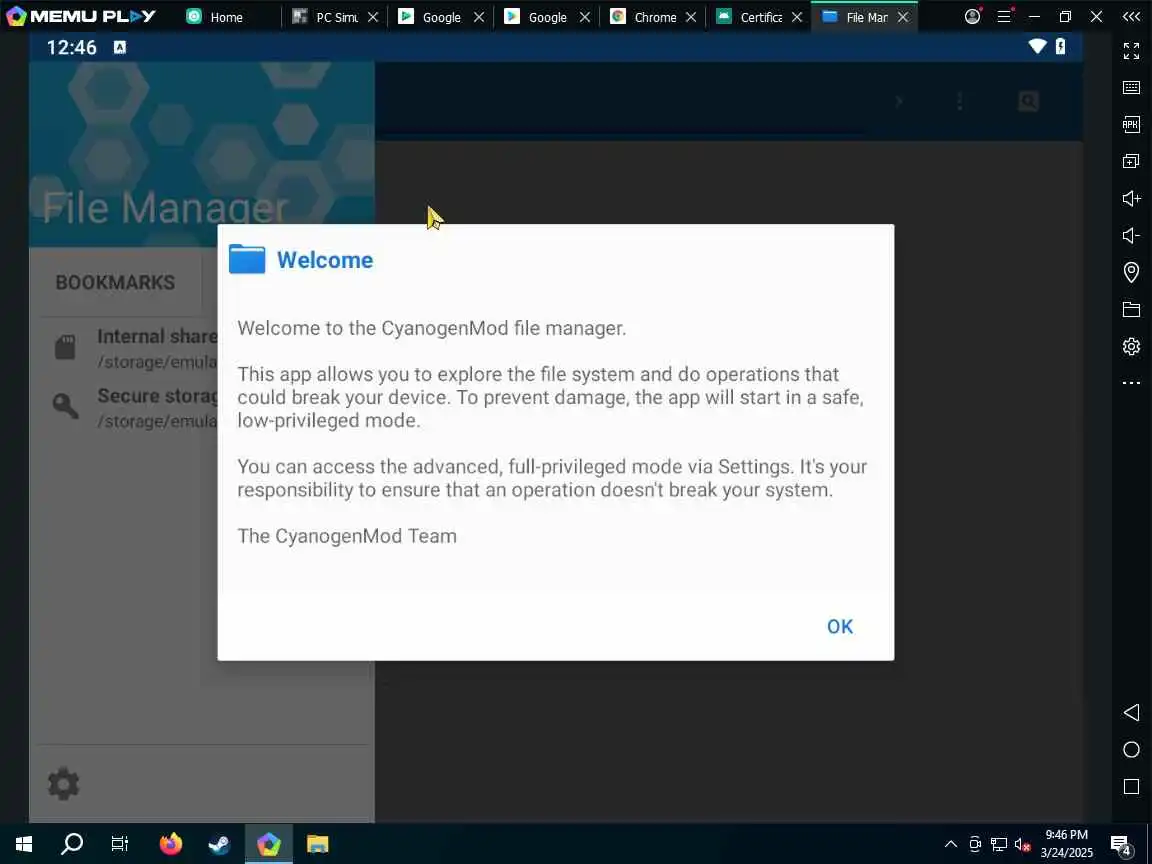Switch to the Certificate tab
This screenshot has height=864, width=1152.
click(749, 17)
